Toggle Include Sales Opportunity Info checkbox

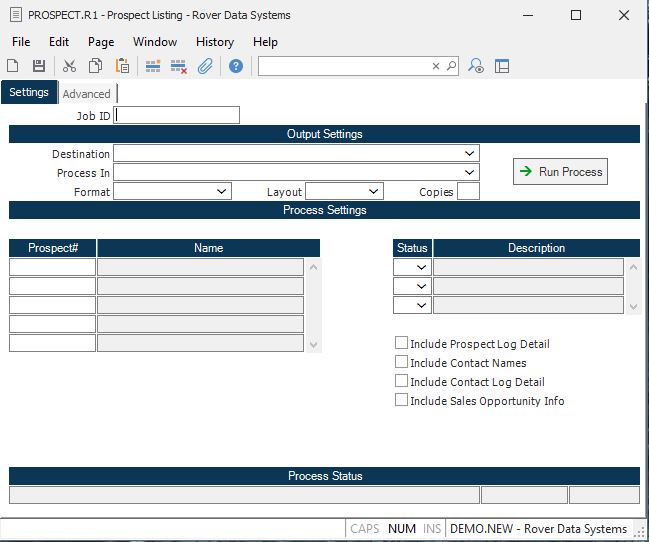[x=401, y=400]
